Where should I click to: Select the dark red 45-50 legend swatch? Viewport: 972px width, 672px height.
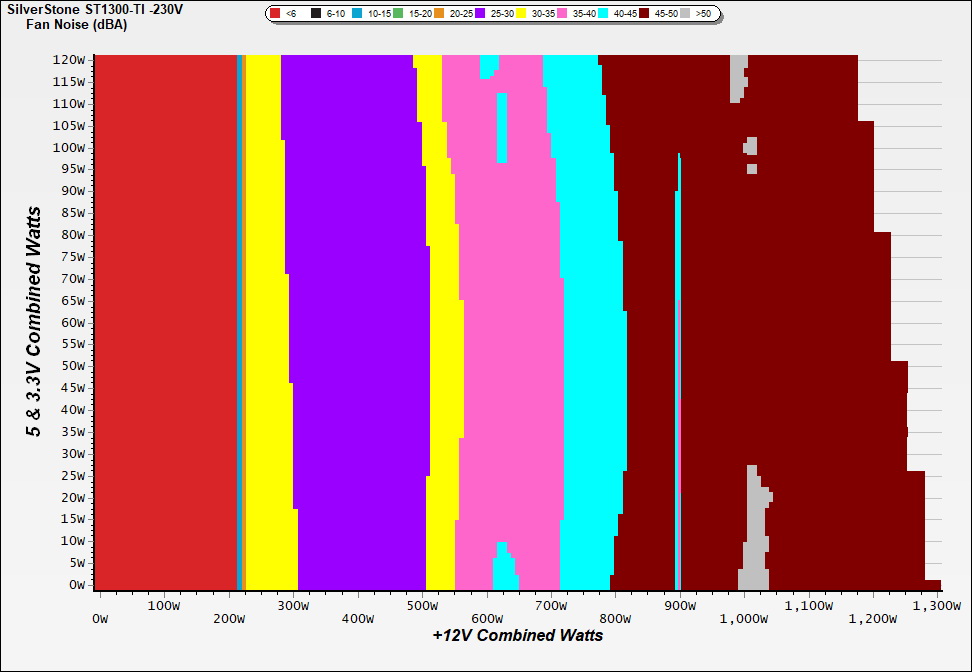coord(644,14)
